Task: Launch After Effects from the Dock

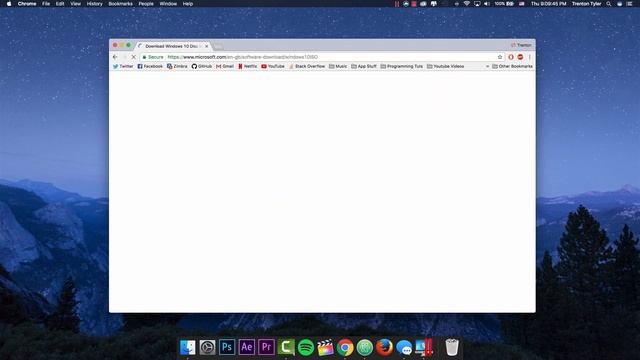Action: (x=247, y=347)
